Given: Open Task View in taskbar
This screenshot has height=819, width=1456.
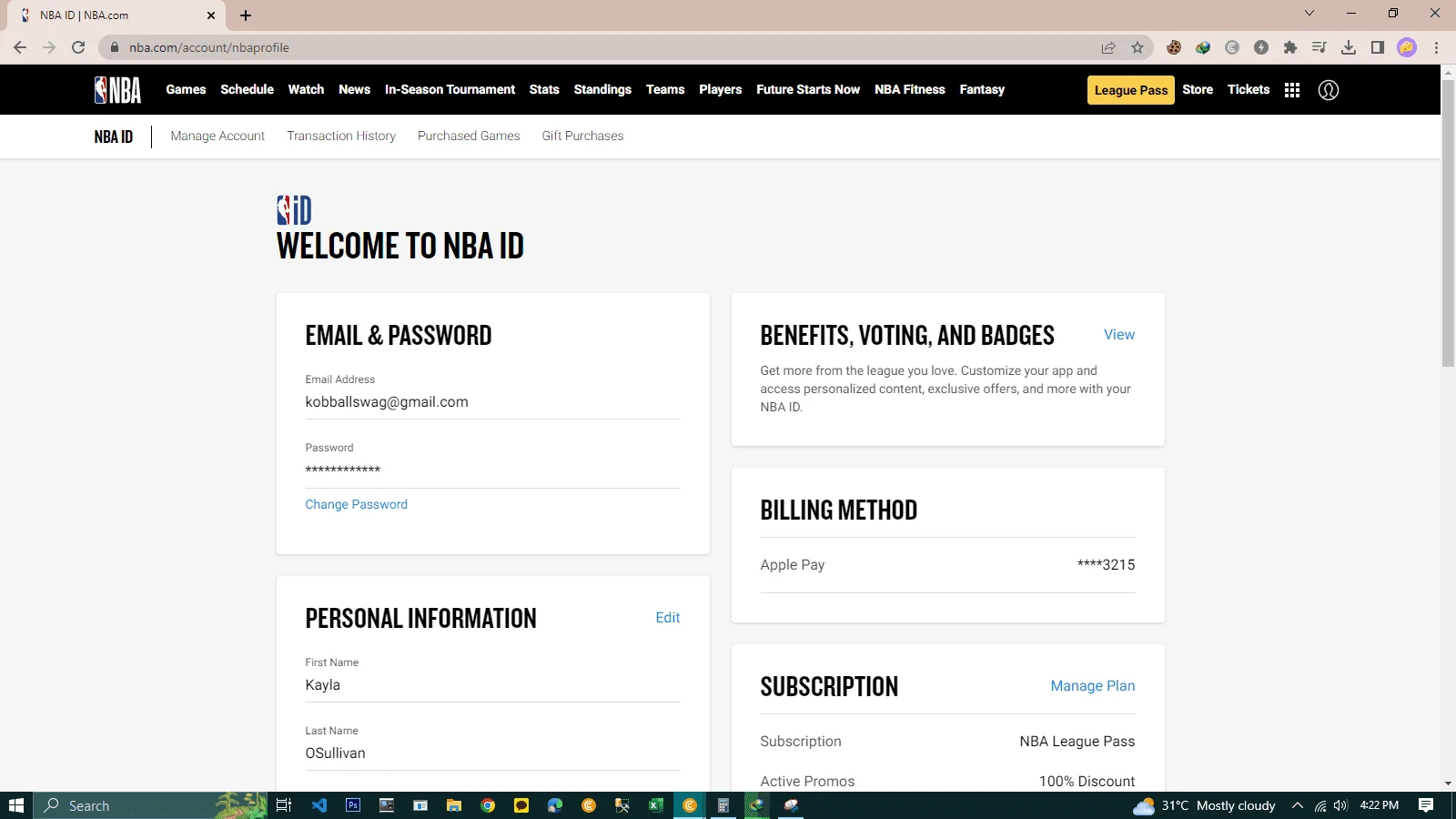Looking at the screenshot, I should (x=284, y=805).
